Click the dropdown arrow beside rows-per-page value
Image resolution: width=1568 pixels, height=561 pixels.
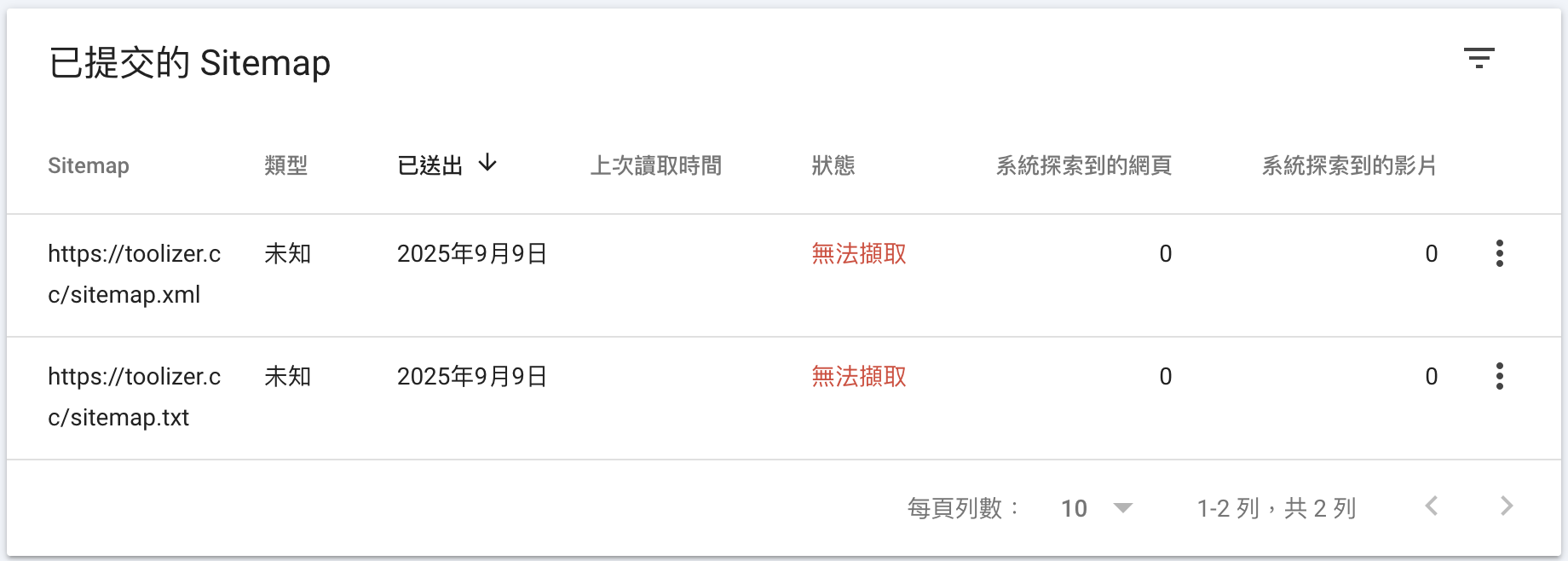(x=1122, y=507)
